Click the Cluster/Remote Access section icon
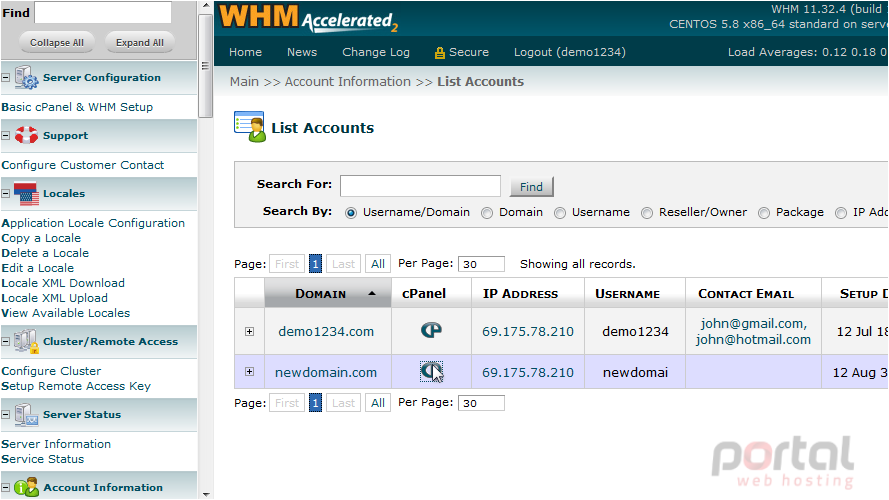Image resolution: width=889 pixels, height=500 pixels. [x=26, y=341]
